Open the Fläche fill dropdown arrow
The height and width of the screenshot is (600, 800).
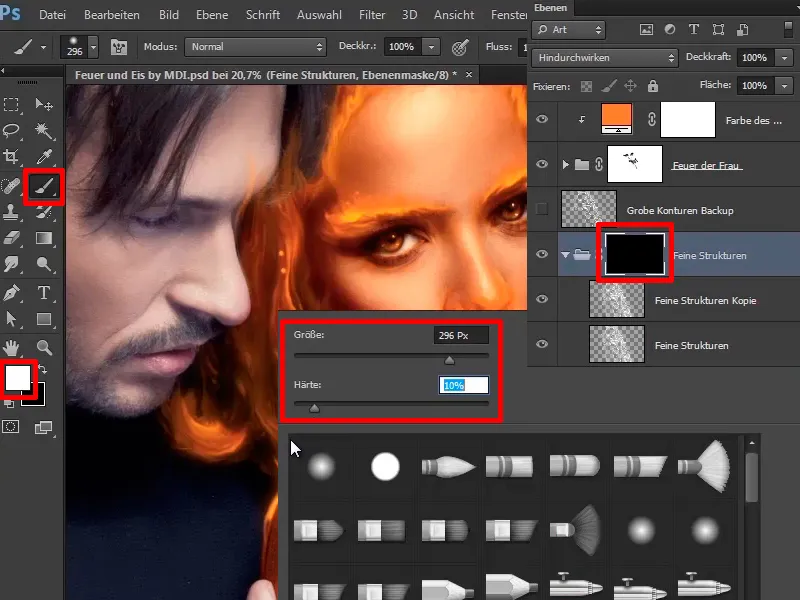[x=784, y=85]
